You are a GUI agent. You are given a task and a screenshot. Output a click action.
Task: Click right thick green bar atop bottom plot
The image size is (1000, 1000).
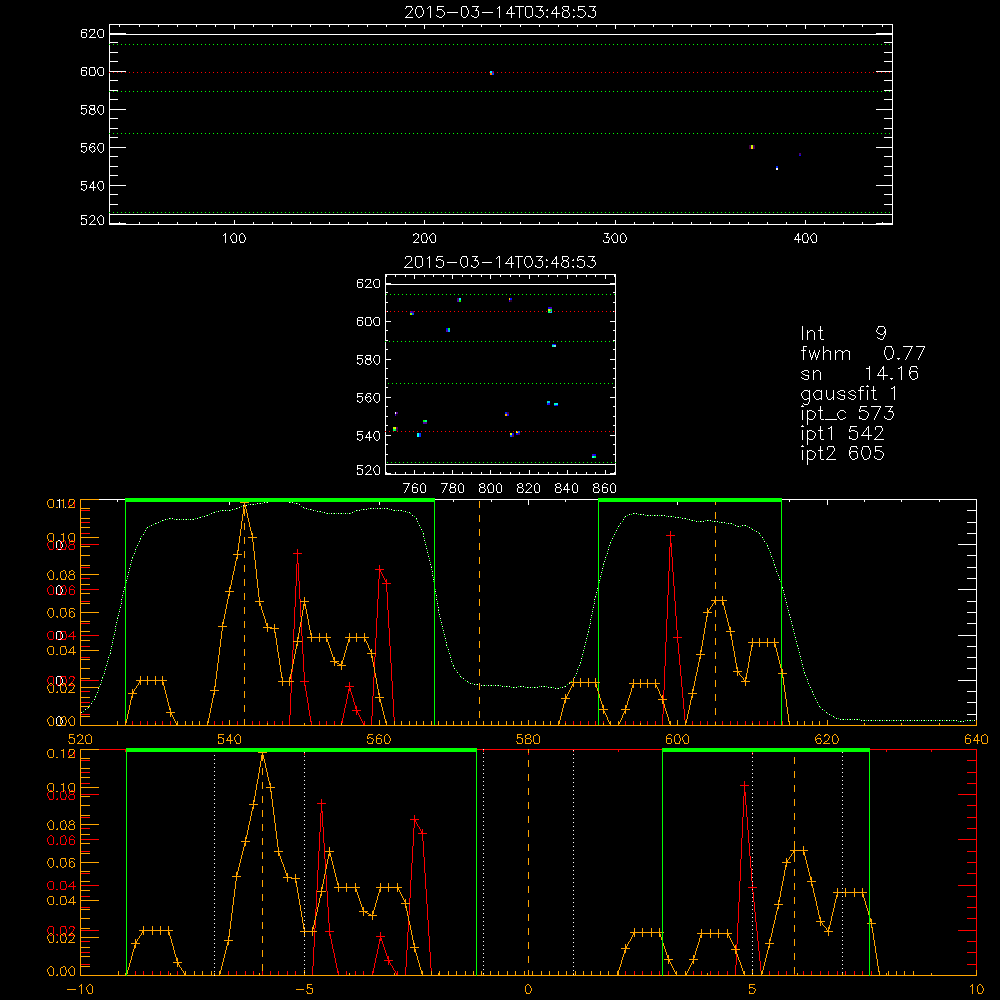766,750
